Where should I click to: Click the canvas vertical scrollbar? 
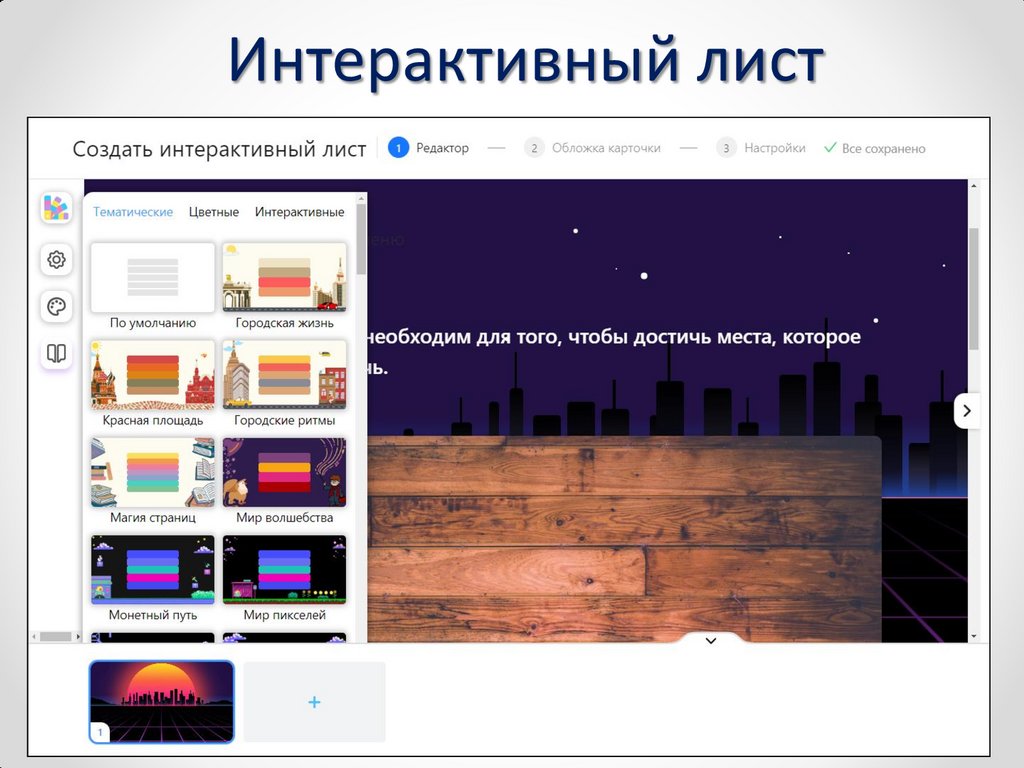pyautogui.click(x=974, y=289)
